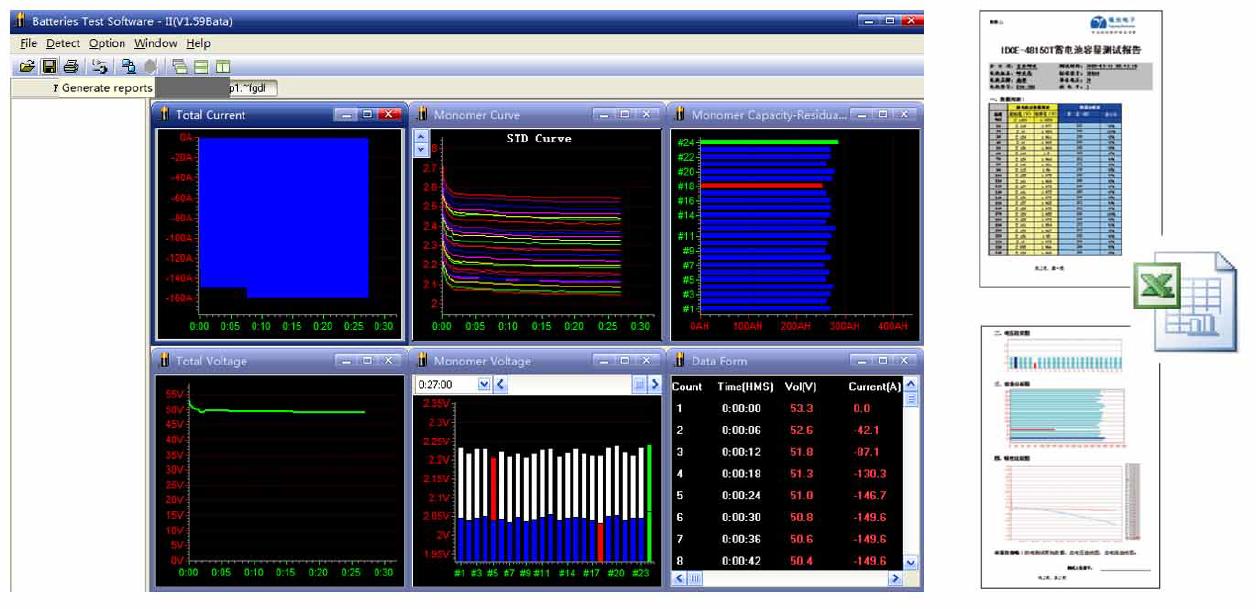Click the network computers toolbar icon
Screen dimensions: 1256x609
point(128,67)
